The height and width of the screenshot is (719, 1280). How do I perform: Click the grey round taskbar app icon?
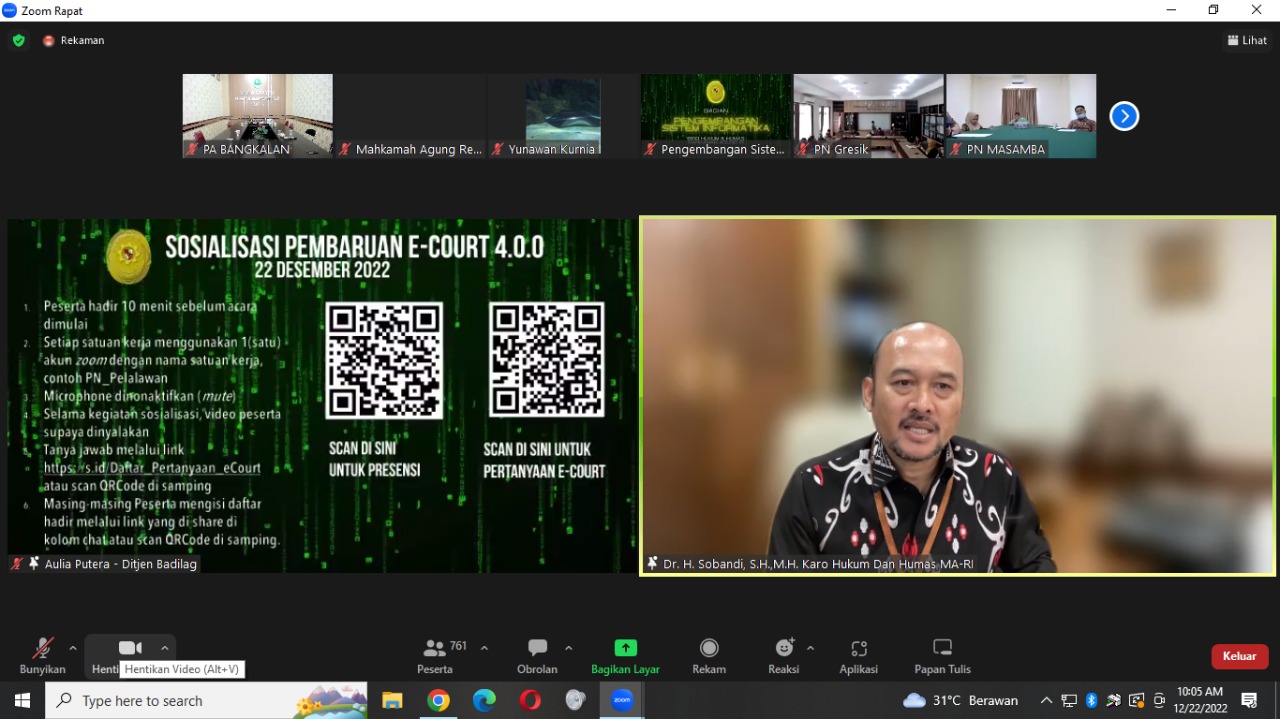[x=576, y=700]
